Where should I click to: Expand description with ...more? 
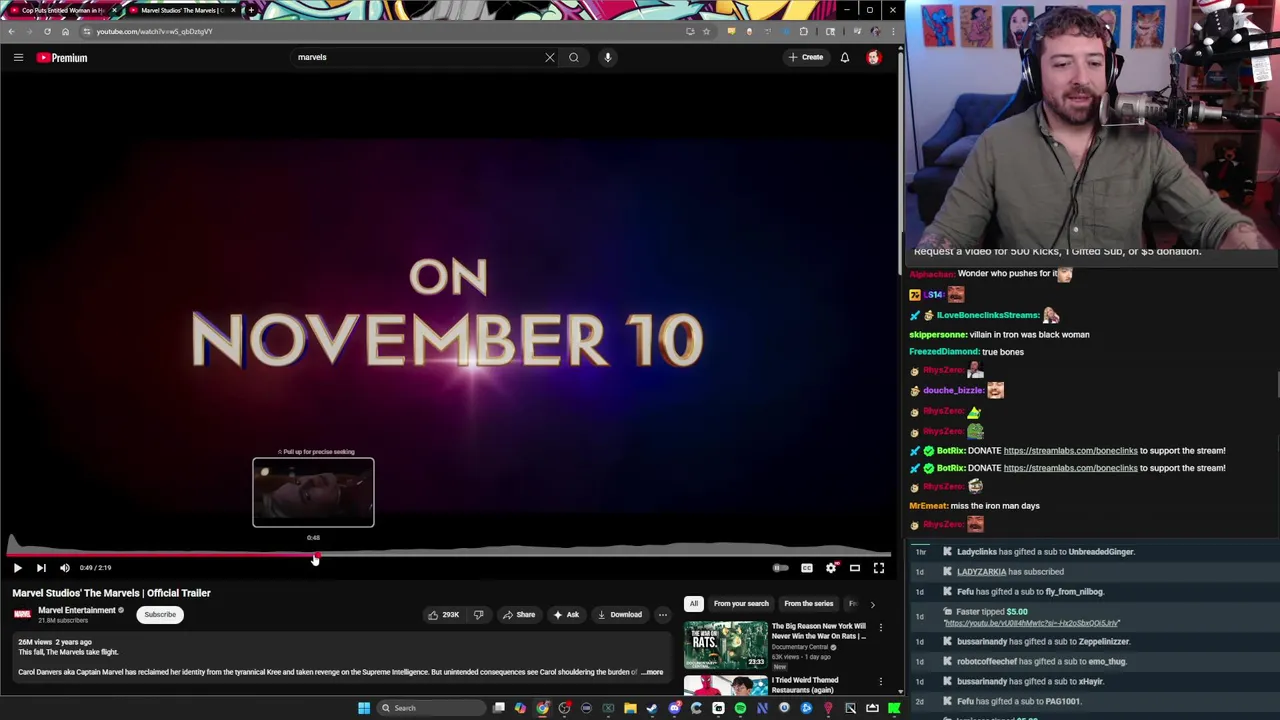tap(652, 672)
